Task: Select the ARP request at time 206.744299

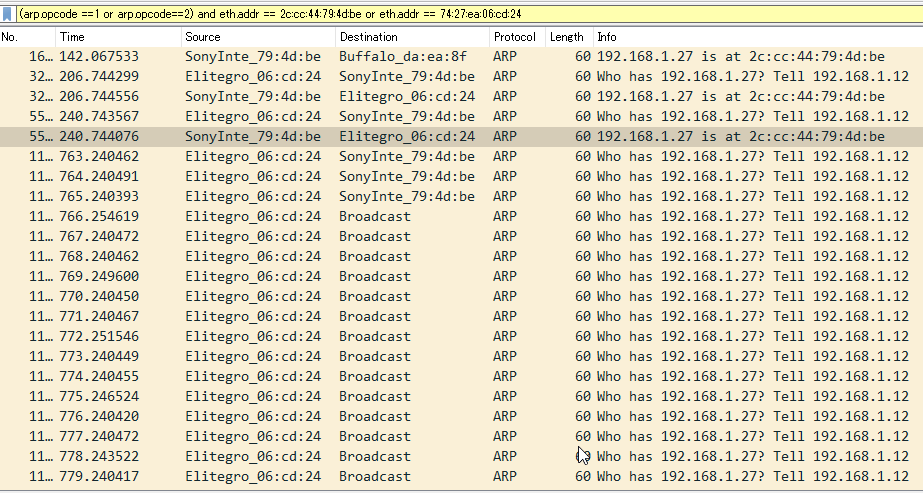Action: [x=462, y=76]
